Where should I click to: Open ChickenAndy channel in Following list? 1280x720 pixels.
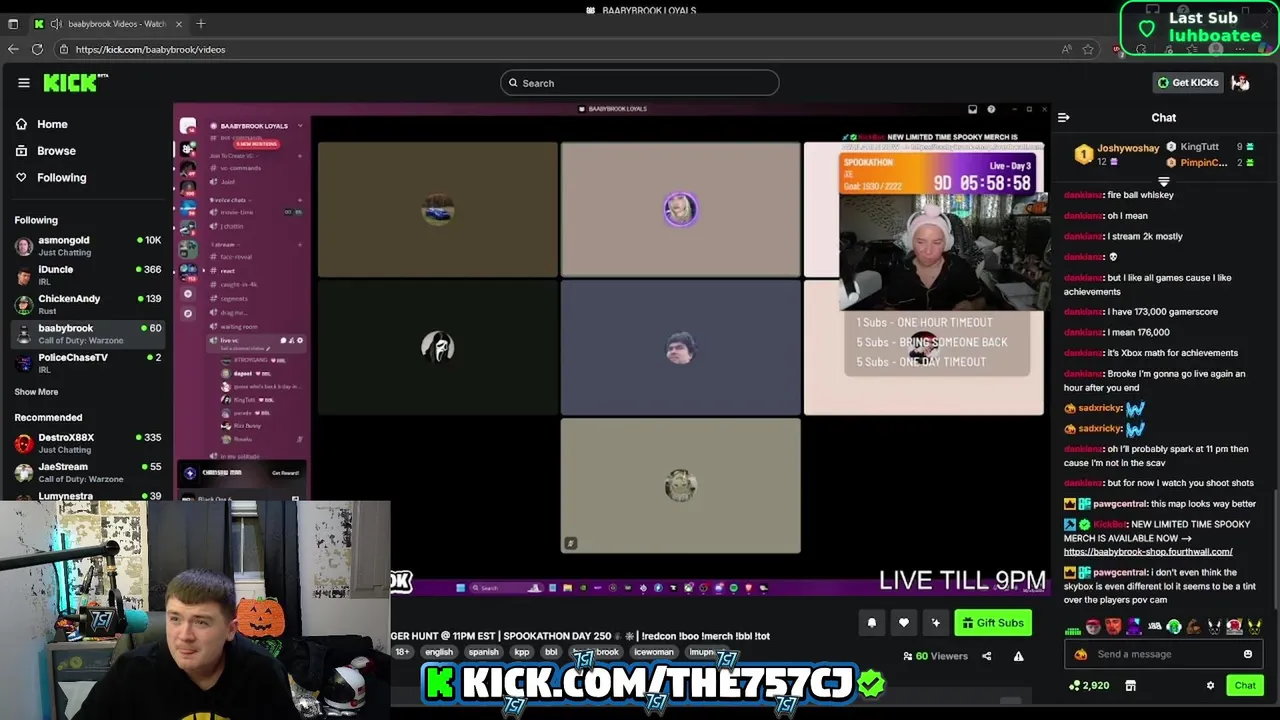tap(87, 304)
